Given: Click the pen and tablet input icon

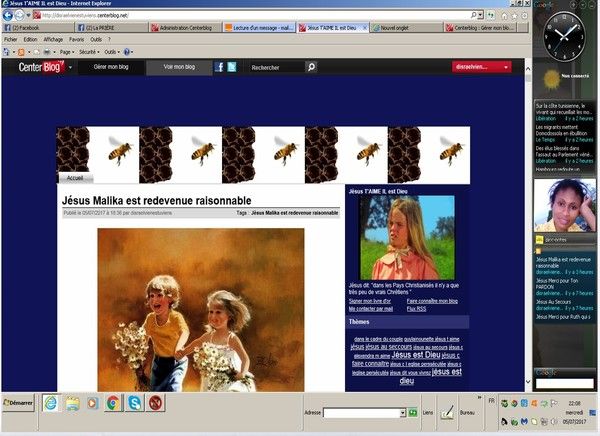Looking at the screenshot, I should [x=447, y=412].
